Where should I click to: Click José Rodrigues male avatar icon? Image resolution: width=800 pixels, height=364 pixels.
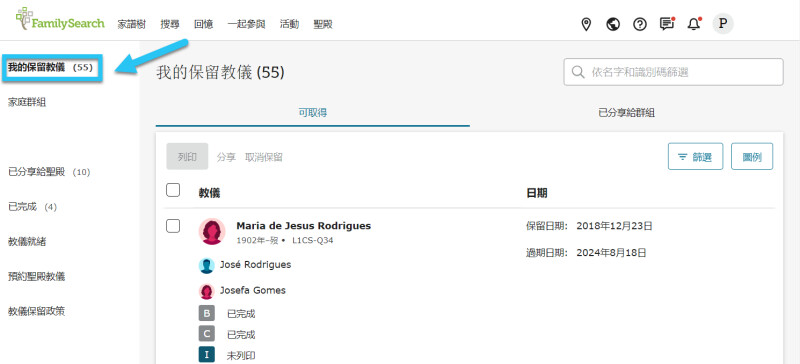point(206,265)
